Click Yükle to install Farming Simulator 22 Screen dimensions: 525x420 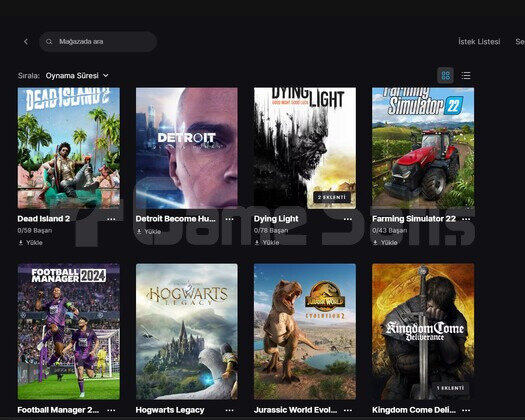point(385,242)
